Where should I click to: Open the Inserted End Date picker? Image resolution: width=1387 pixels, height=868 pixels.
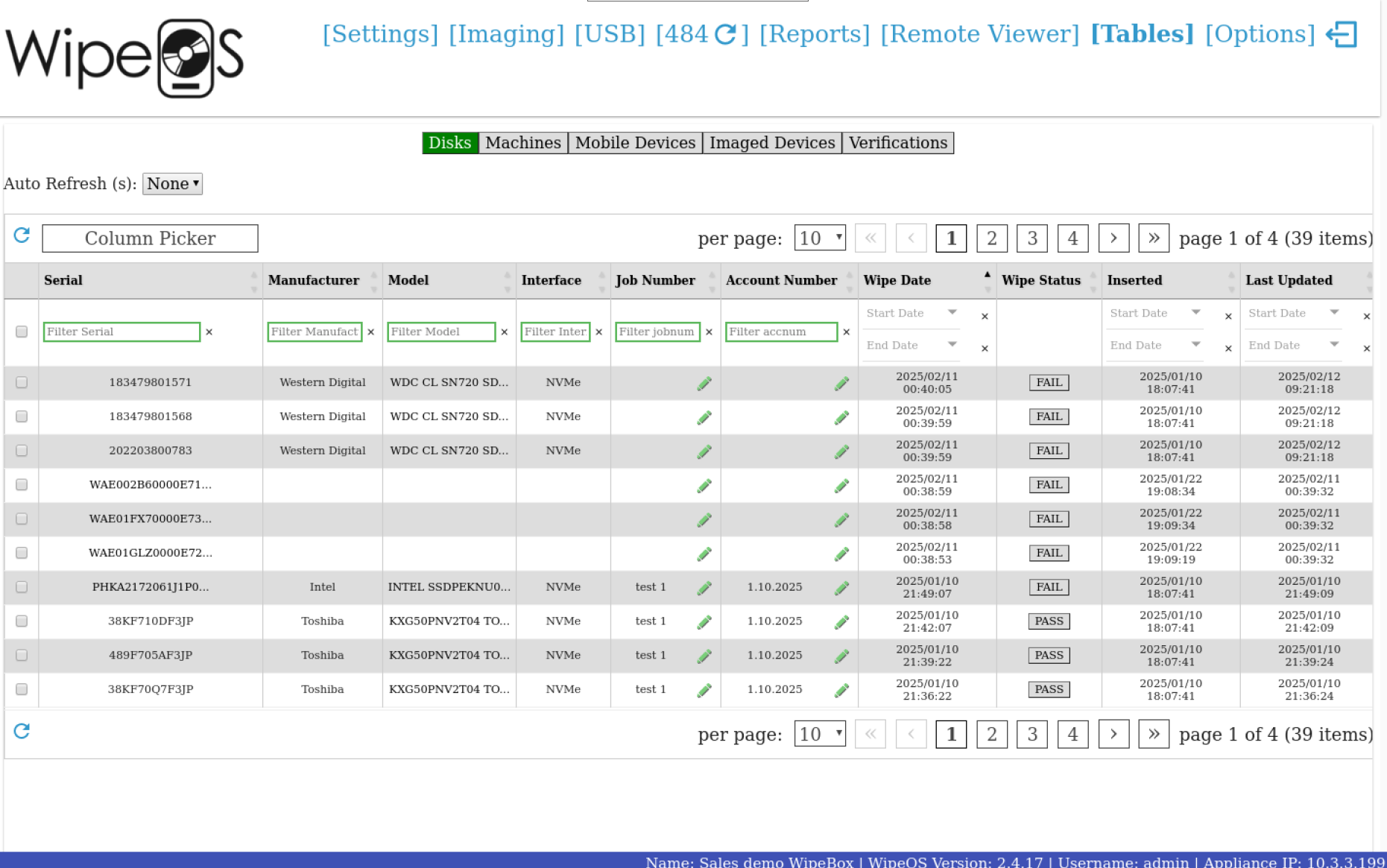click(x=1155, y=346)
